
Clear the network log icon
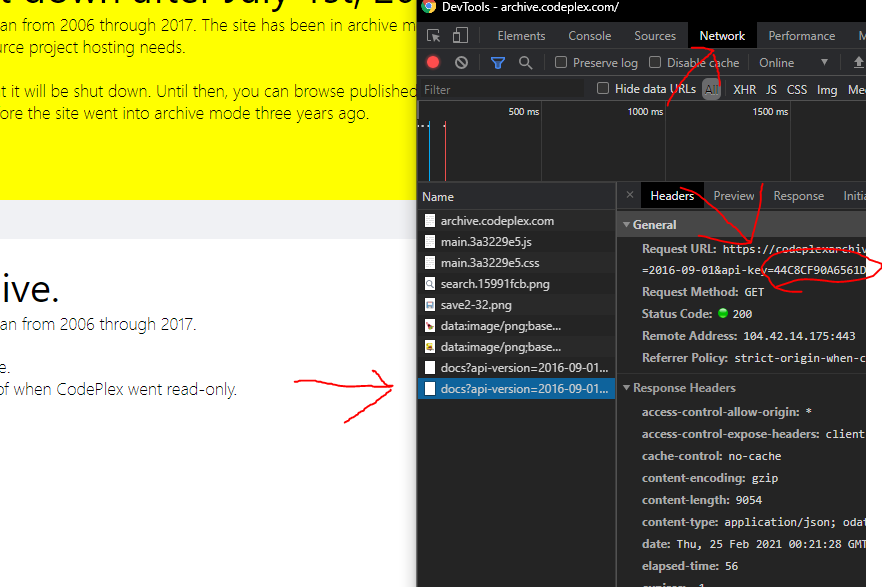pos(461,62)
